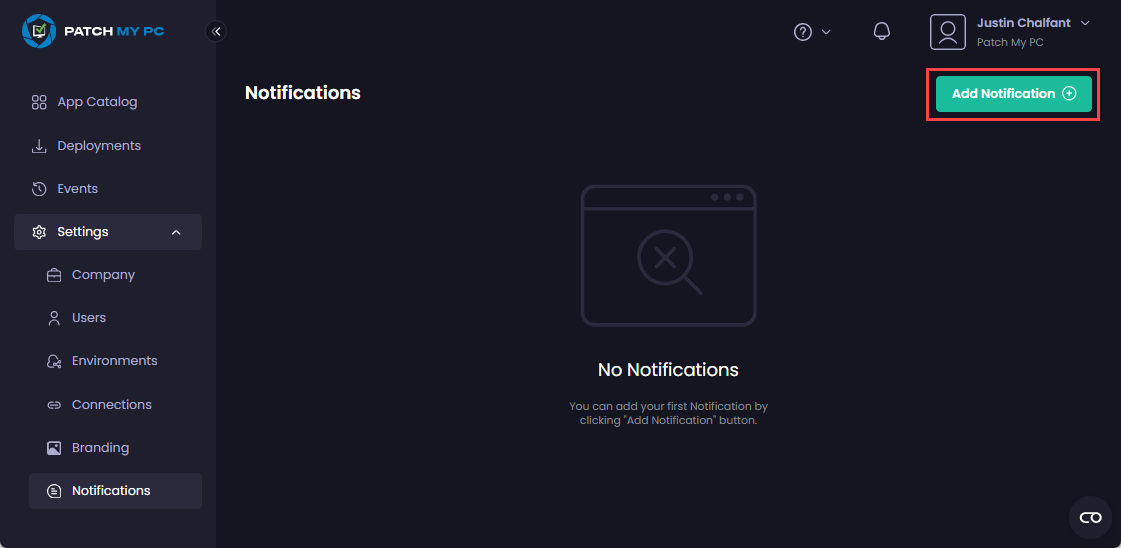Open the Users settings page

click(88, 318)
